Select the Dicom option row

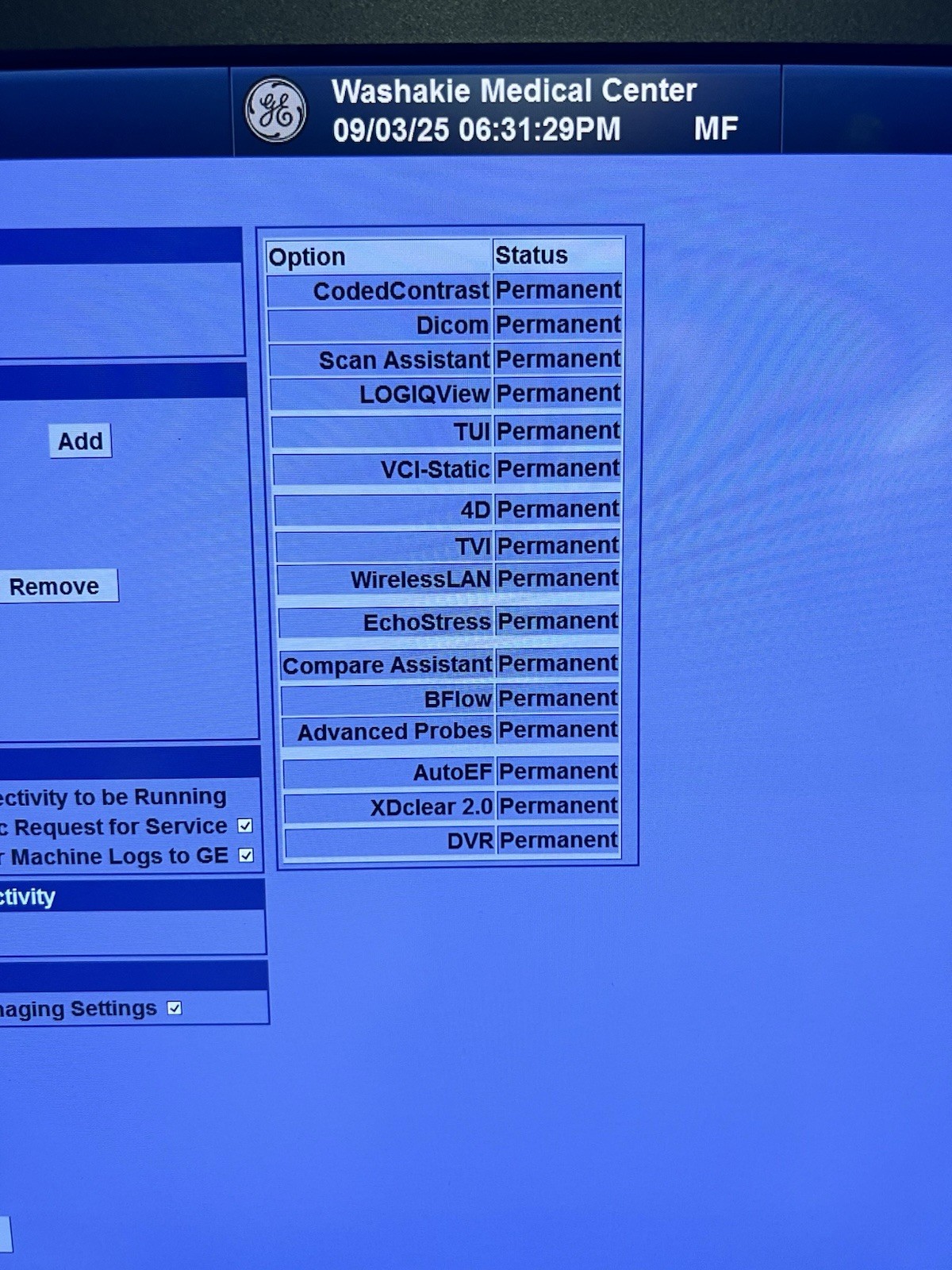coord(446,325)
